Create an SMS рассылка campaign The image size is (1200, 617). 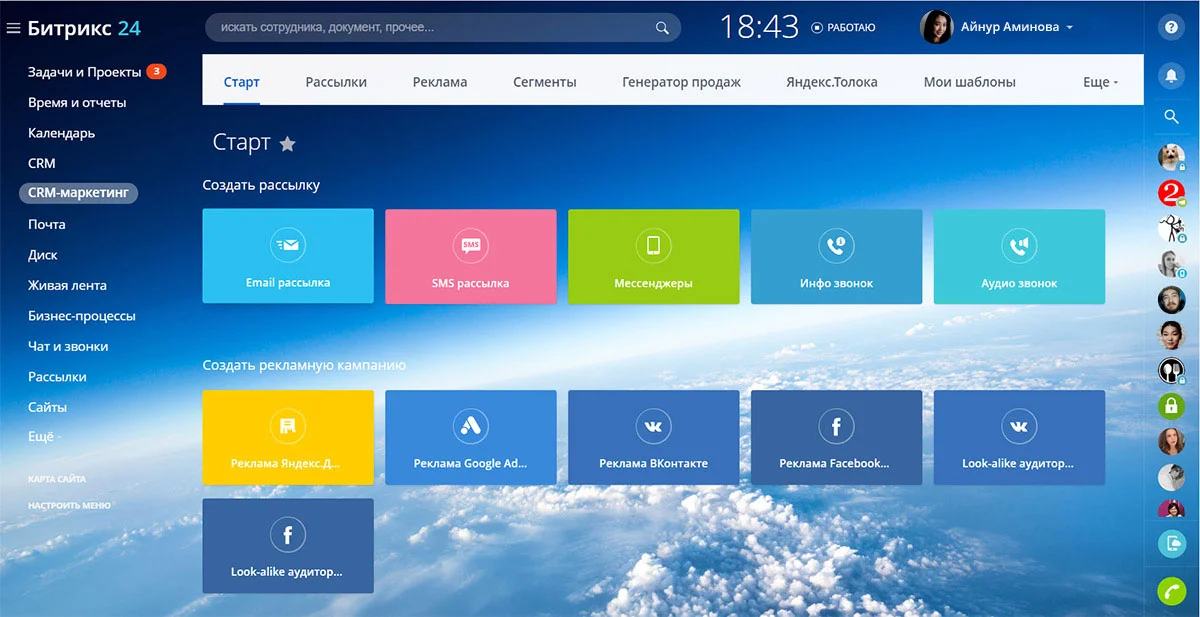[x=470, y=256]
